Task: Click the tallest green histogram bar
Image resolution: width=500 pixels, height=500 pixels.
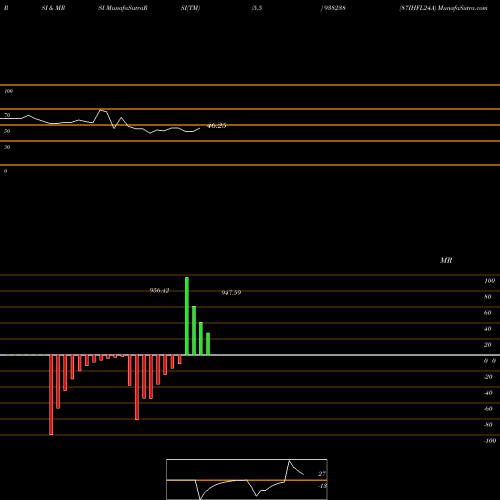Action: click(x=187, y=316)
